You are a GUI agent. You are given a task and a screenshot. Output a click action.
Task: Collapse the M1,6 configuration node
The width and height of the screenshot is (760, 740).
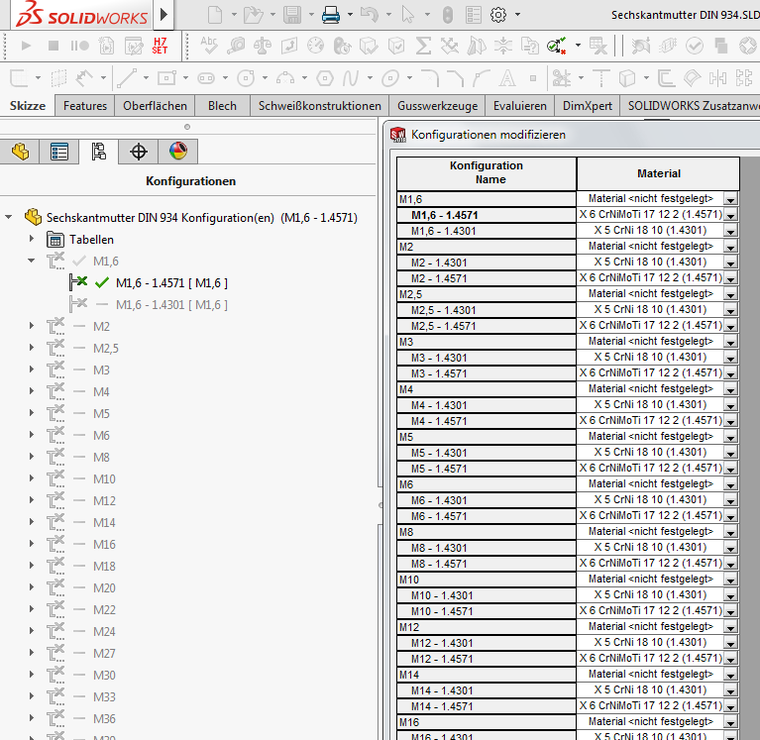click(32, 261)
